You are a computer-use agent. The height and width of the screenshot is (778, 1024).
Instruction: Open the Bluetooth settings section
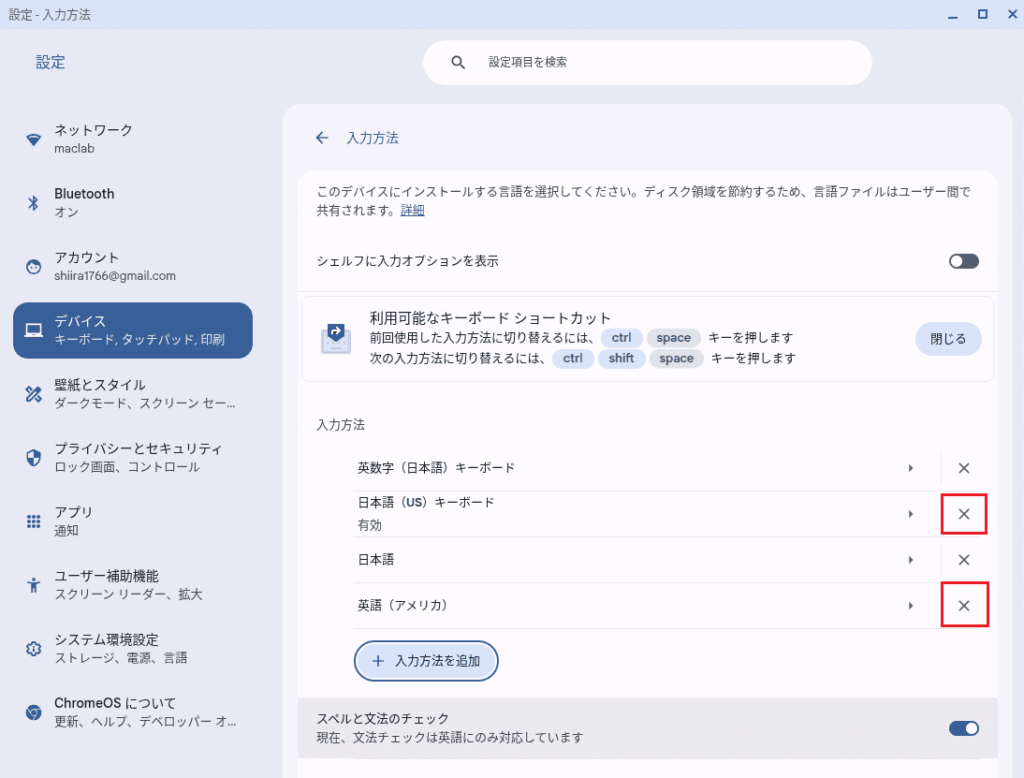[133, 203]
